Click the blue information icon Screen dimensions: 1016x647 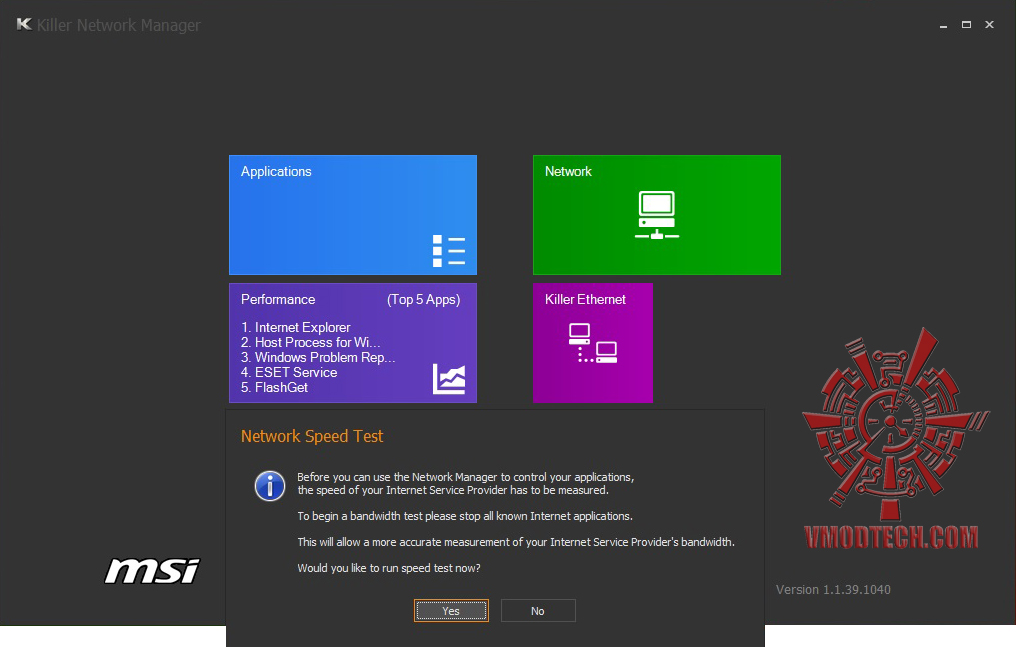pos(270,486)
